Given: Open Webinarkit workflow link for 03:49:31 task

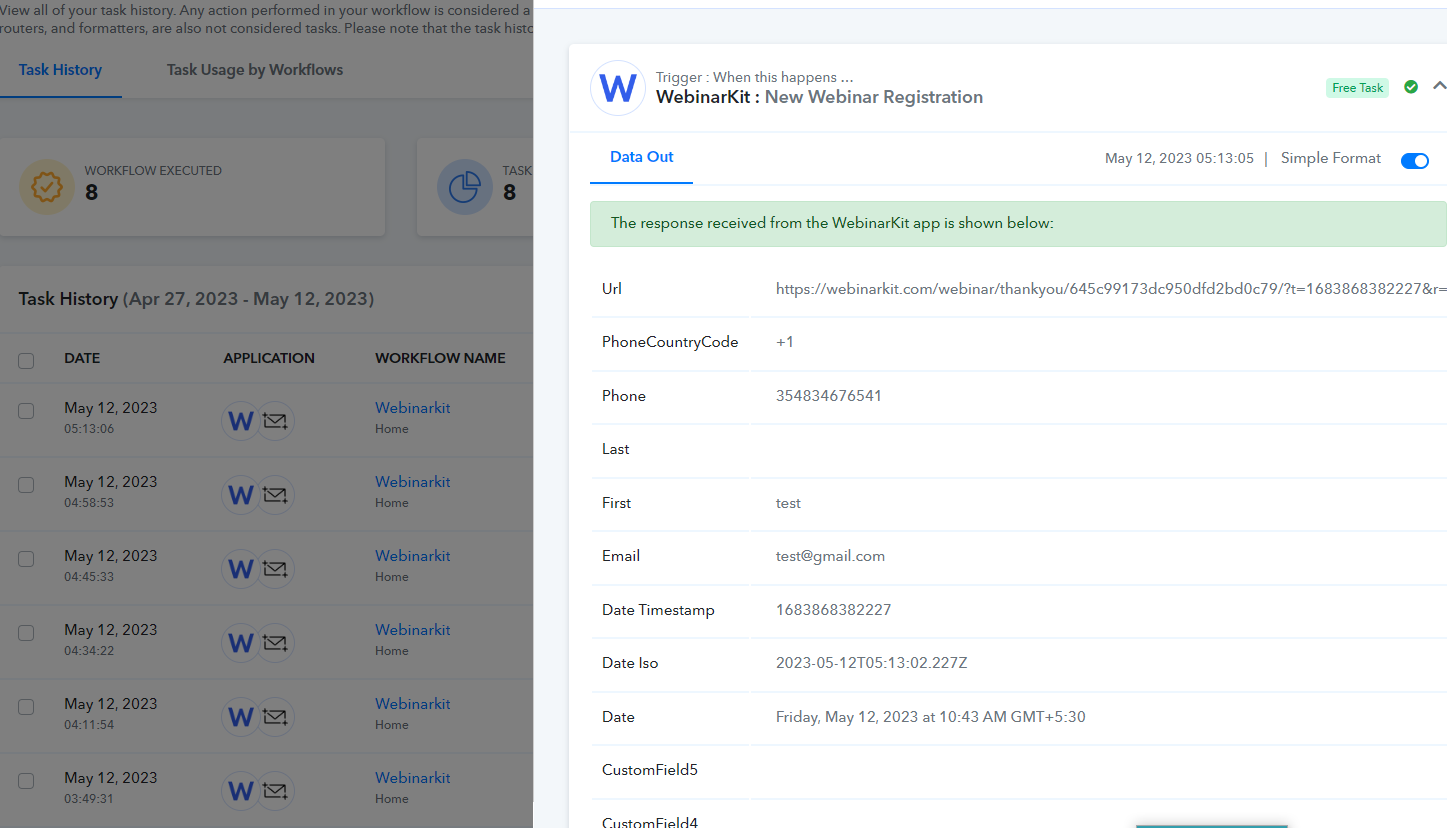Looking at the screenshot, I should tap(413, 778).
